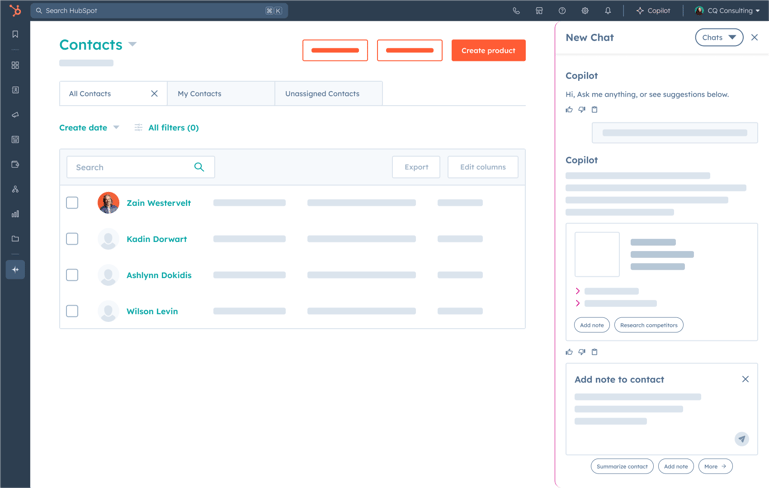Focus the contacts table Search field
Screen dimensions: 769x488
tap(140, 167)
